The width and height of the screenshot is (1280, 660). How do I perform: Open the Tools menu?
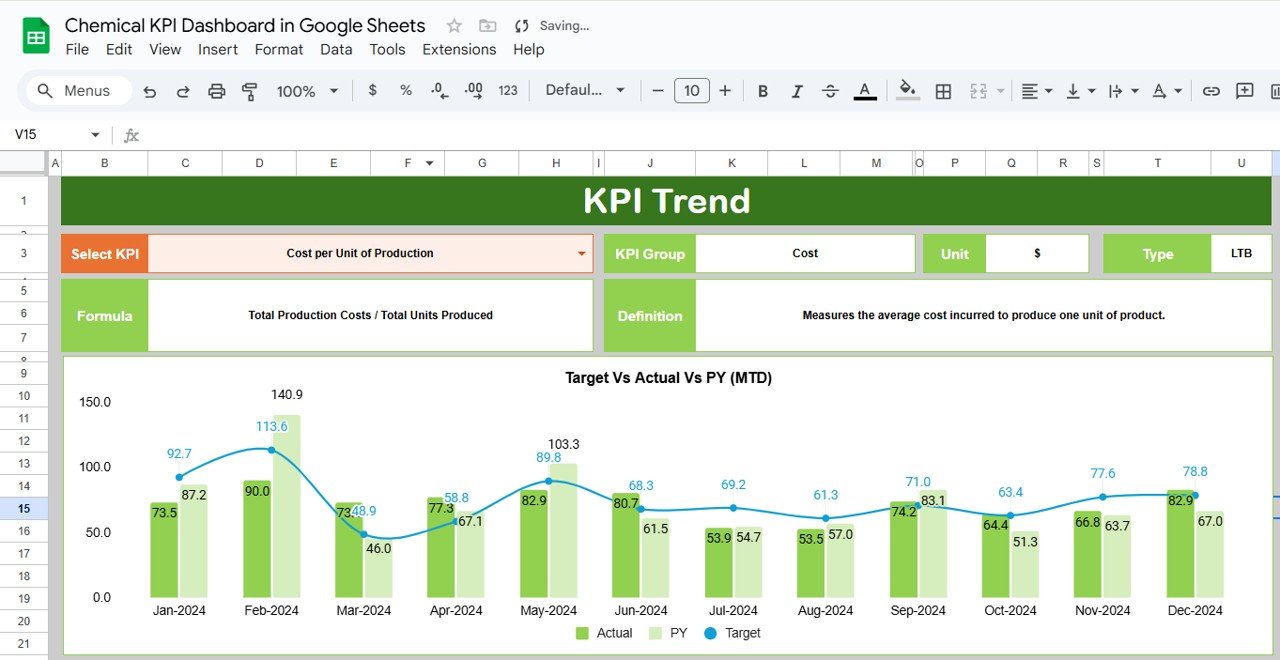[387, 49]
